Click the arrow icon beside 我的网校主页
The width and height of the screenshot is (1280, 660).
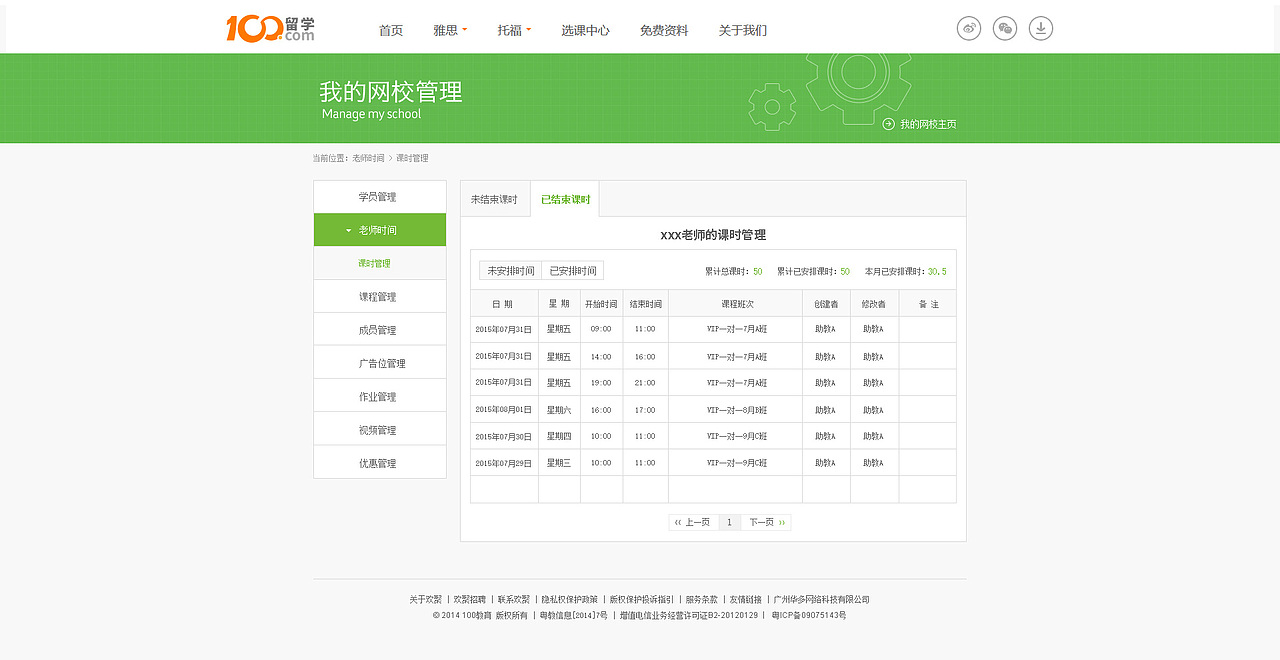pyautogui.click(x=888, y=124)
